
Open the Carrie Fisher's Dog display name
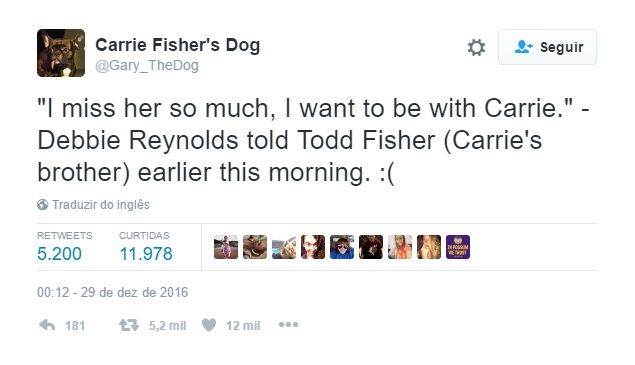click(x=177, y=45)
